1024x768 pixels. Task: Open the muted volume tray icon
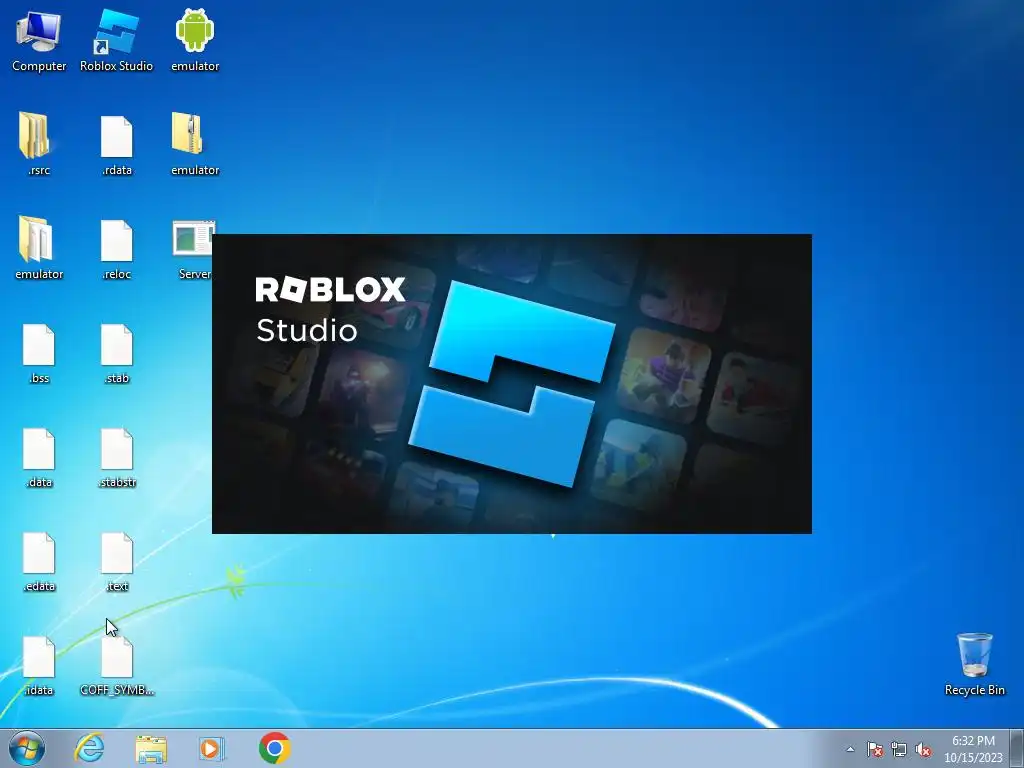(923, 749)
